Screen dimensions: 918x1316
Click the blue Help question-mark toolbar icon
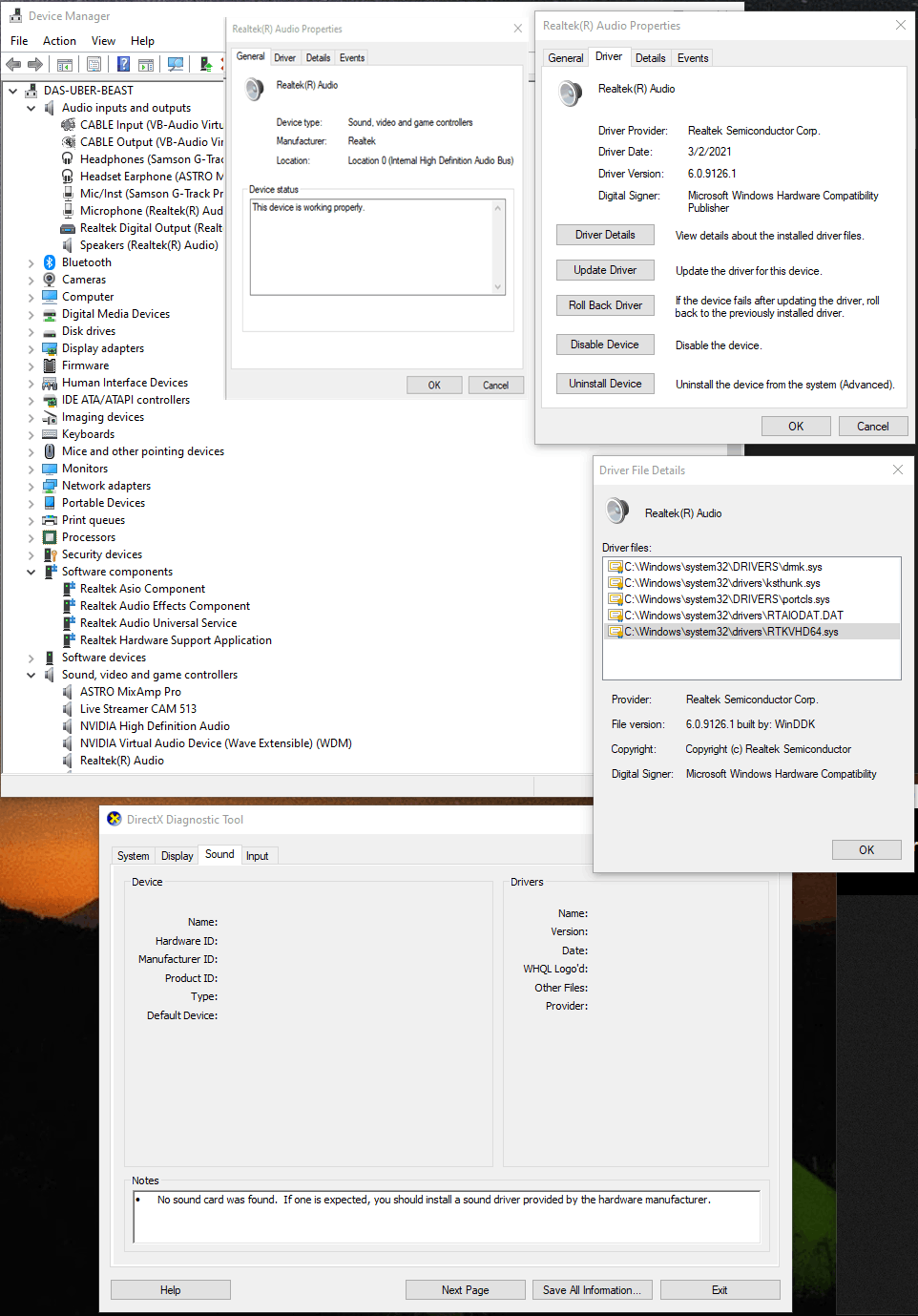click(x=123, y=65)
